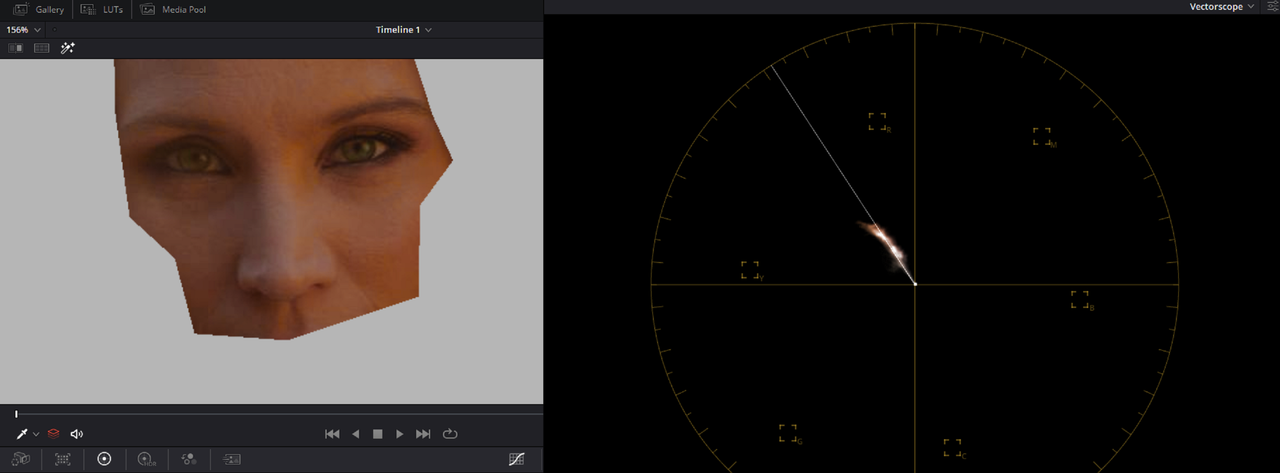The width and height of the screenshot is (1280, 473).
Task: Click the yellow Y target on vectorscope
Action: 751,270
